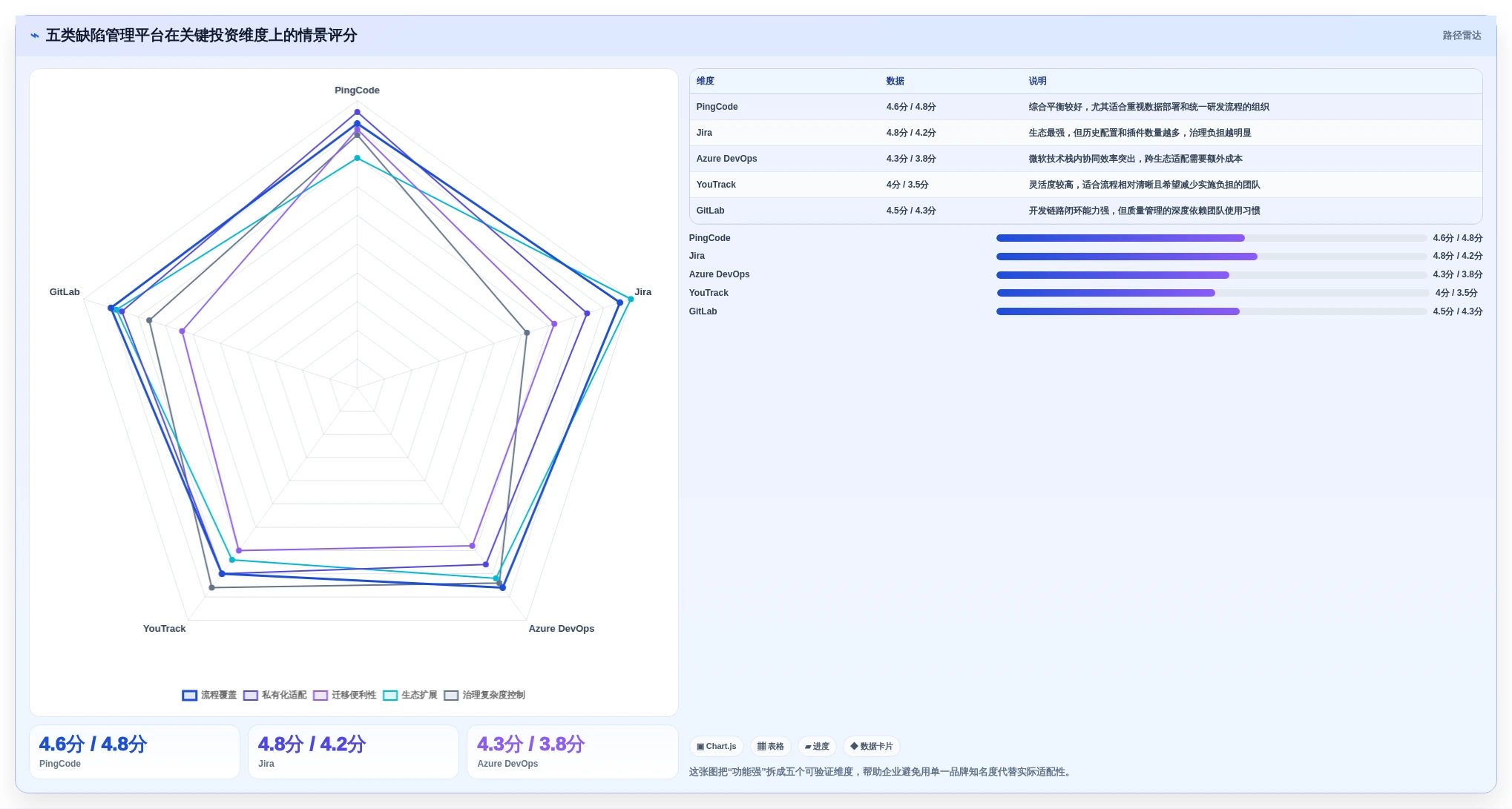Toggle the 流程覆盖 legend swatch

(189, 696)
